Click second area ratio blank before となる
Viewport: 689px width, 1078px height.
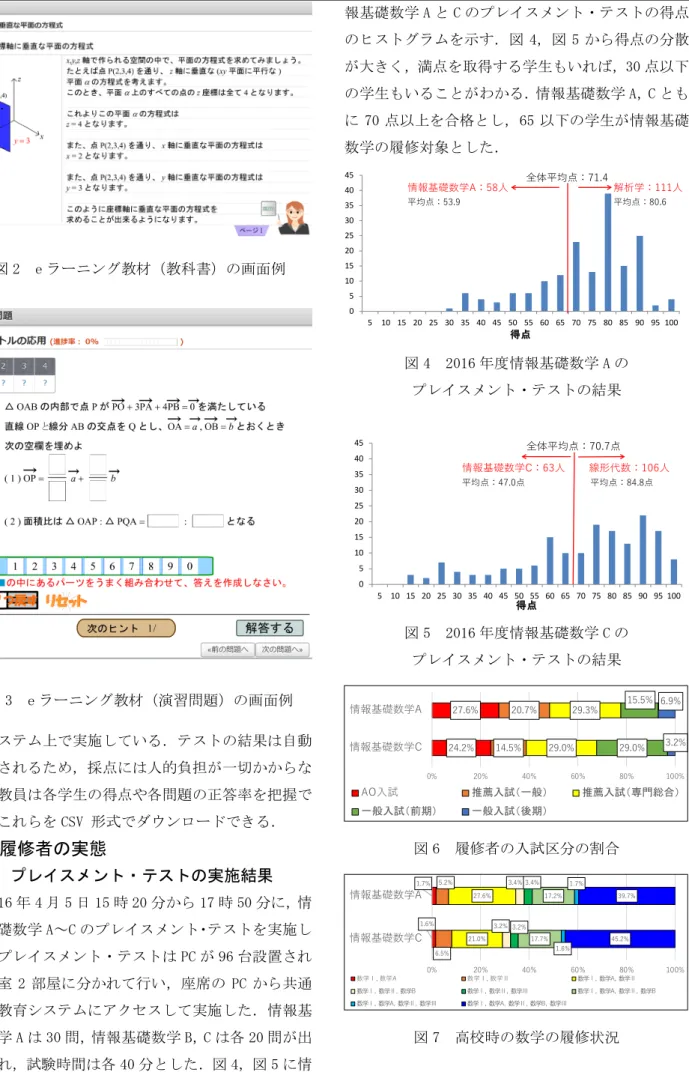[x=208, y=521]
